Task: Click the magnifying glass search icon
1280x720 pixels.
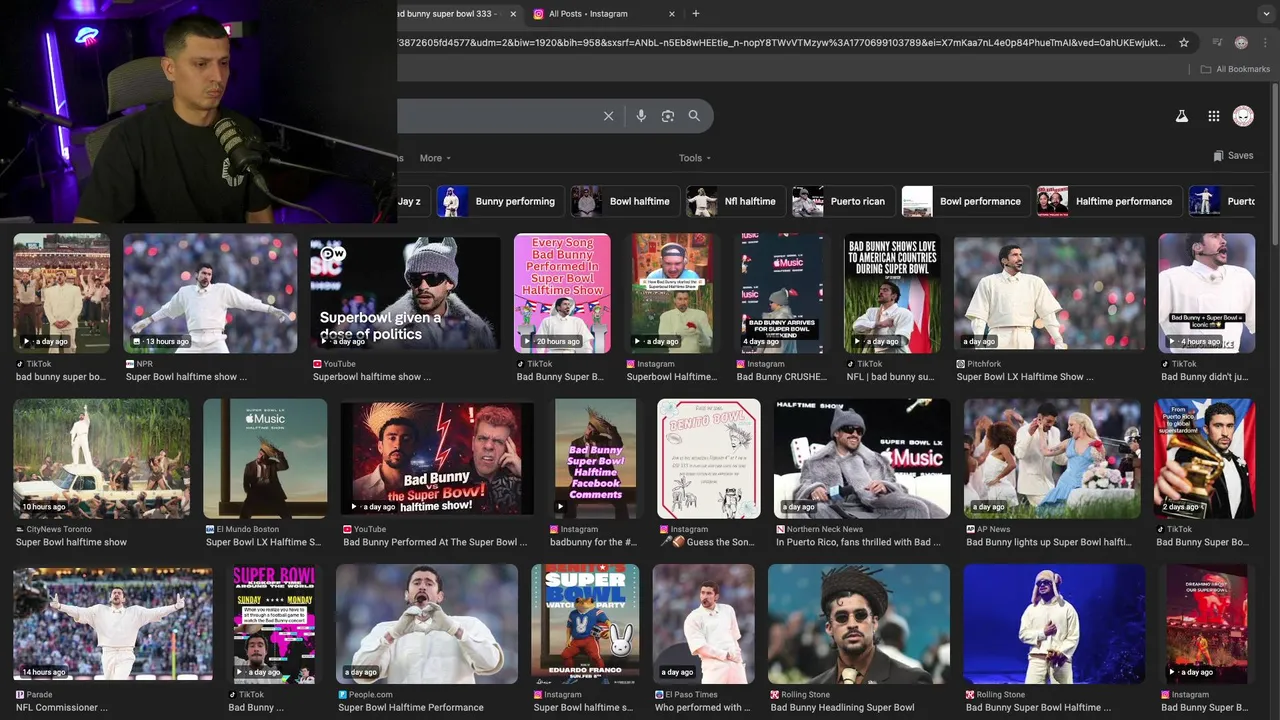Action: click(694, 116)
